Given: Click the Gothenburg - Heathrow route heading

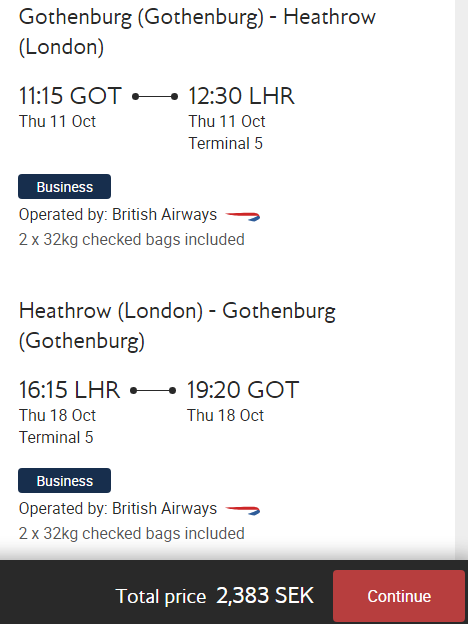Looking at the screenshot, I should (197, 32).
